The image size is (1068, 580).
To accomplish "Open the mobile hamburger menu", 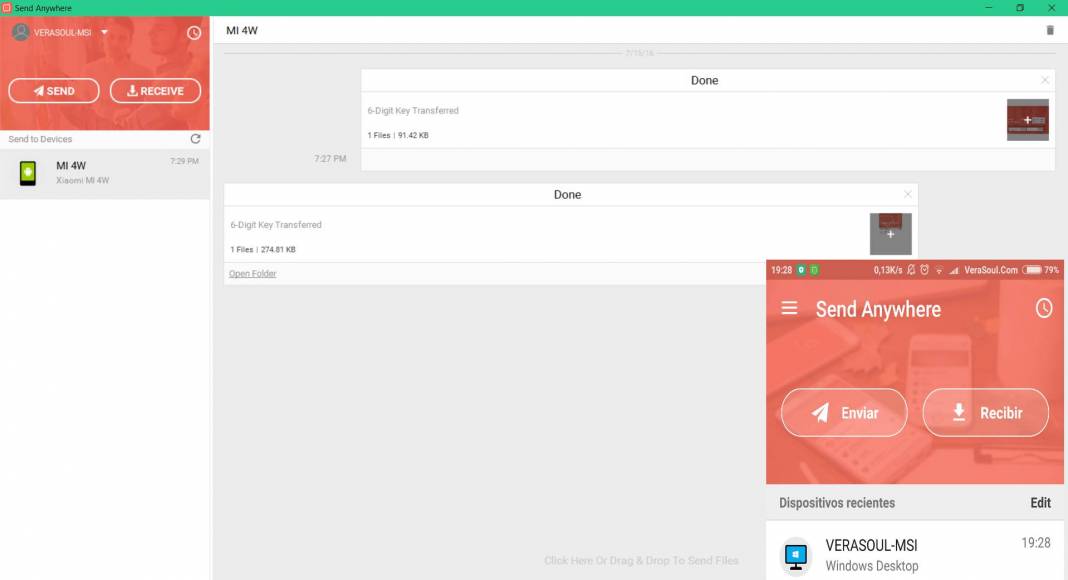I will coord(789,308).
